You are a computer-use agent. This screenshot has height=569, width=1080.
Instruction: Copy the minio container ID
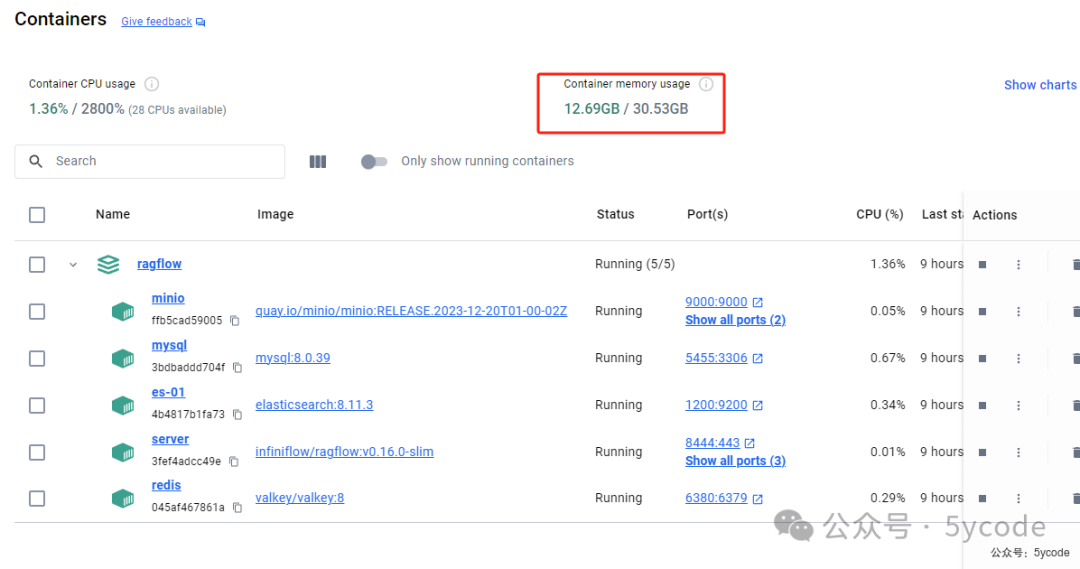tap(235, 321)
